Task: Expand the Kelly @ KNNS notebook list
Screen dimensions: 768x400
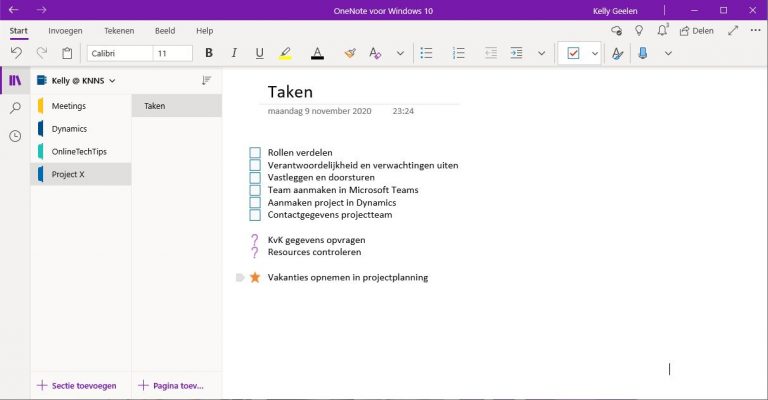Action: 76,81
